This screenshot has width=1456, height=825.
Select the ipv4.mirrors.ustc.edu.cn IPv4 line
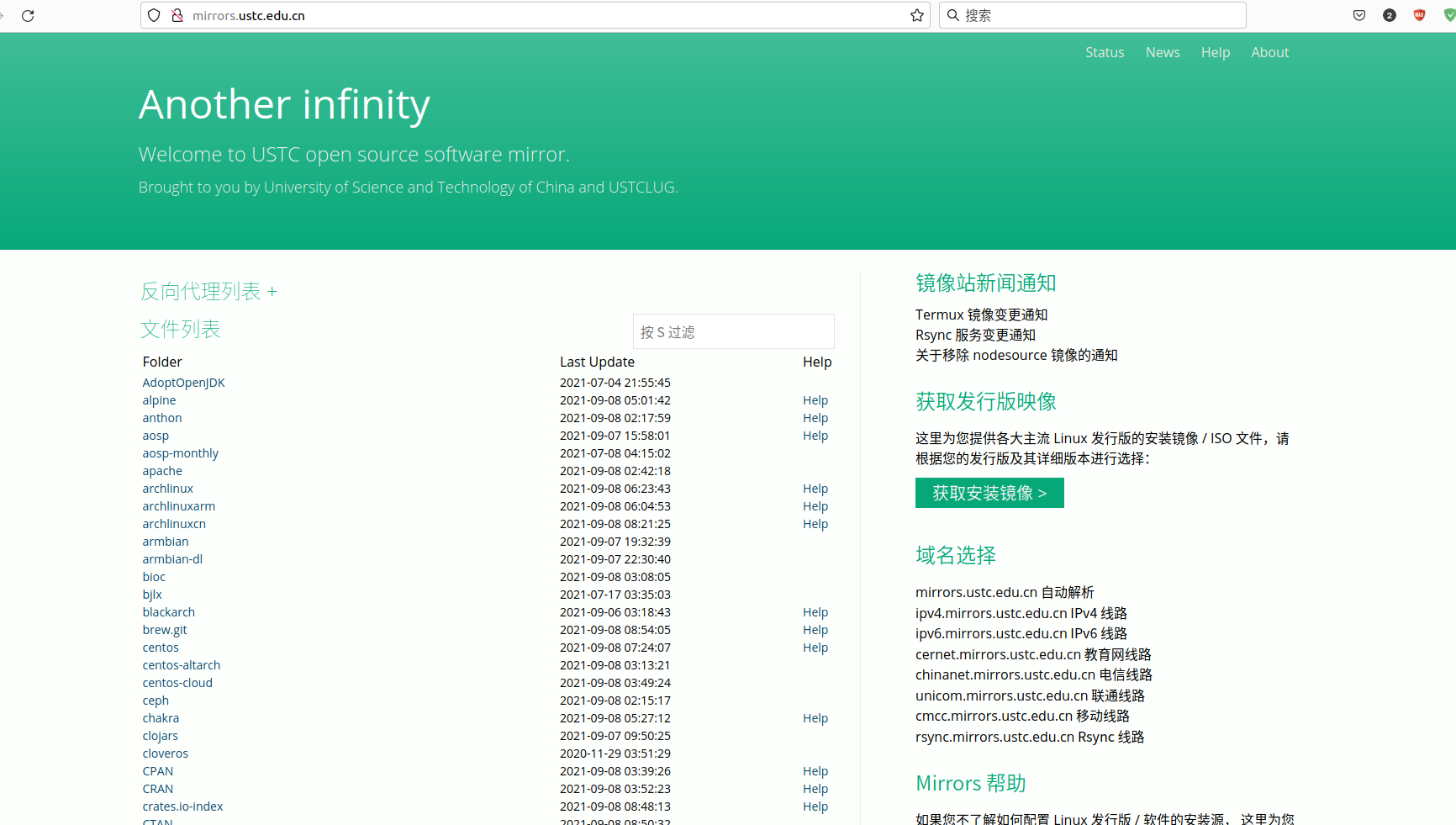[x=1021, y=613]
